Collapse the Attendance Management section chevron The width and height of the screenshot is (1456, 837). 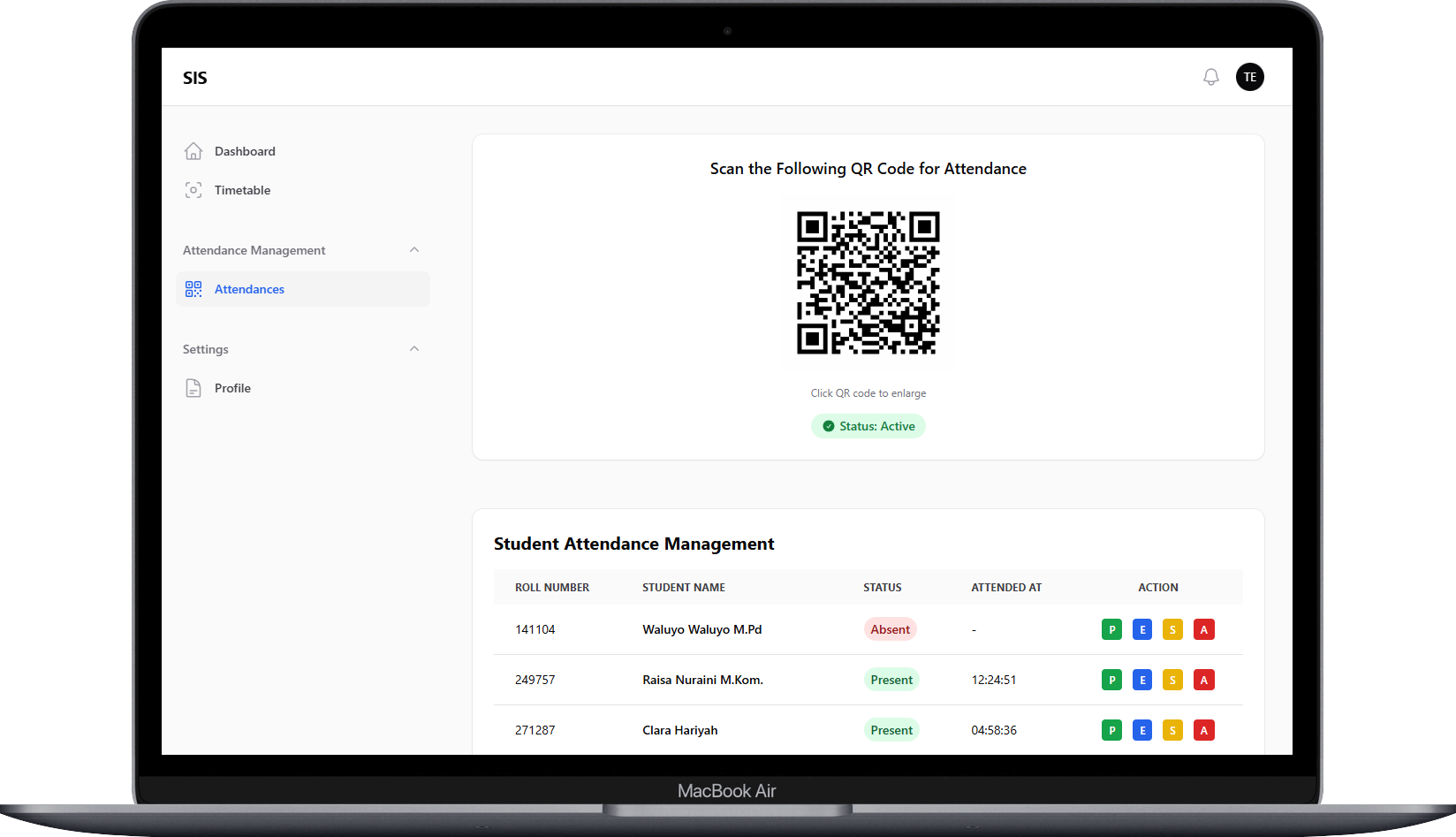[414, 250]
